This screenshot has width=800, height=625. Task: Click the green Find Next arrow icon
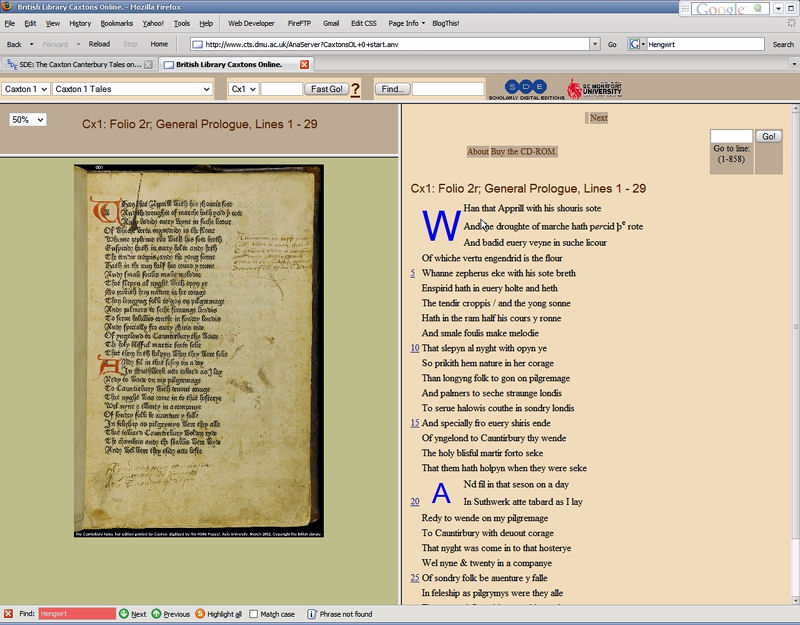(124, 614)
